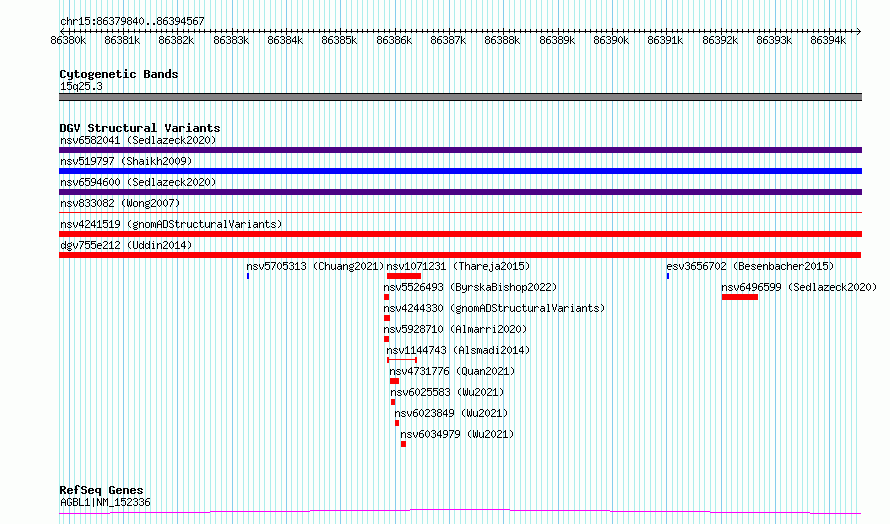This screenshot has height=524, width=890.
Task: Open the nsv5705313 (Chuang2021) variant label
Action: (x=316, y=266)
